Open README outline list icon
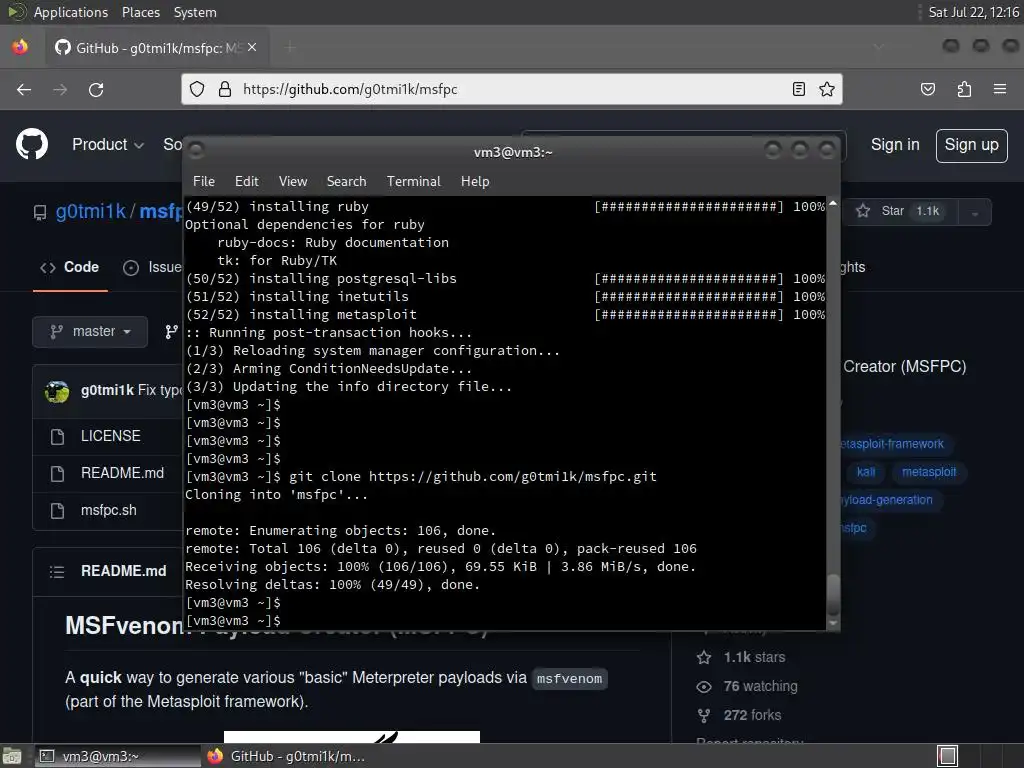 (x=57, y=571)
